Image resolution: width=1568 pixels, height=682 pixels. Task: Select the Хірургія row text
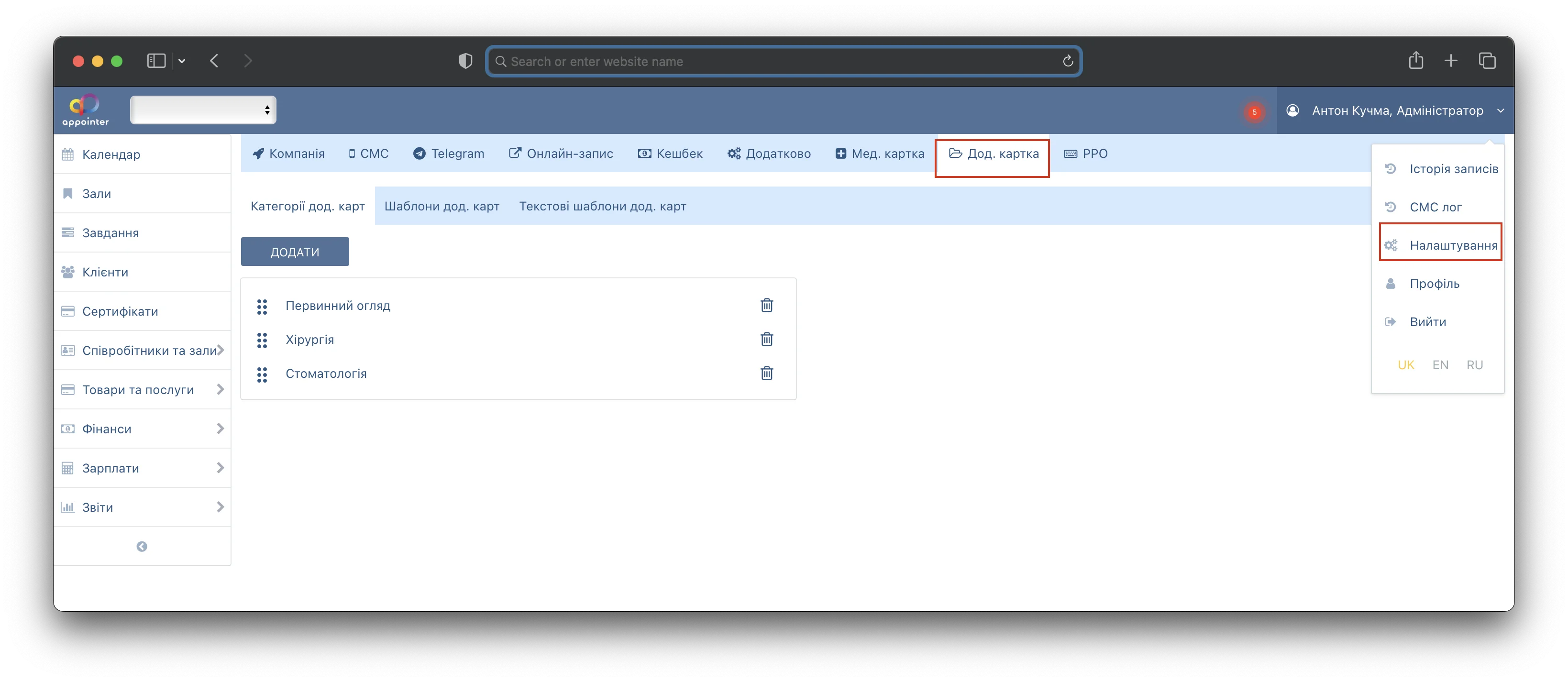click(x=310, y=340)
